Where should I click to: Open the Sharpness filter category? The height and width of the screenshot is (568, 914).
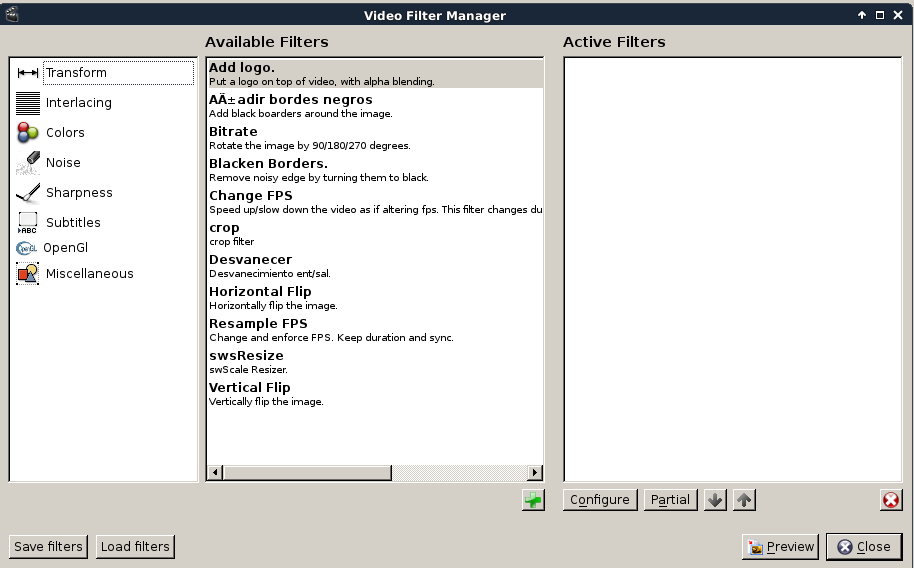104,193
